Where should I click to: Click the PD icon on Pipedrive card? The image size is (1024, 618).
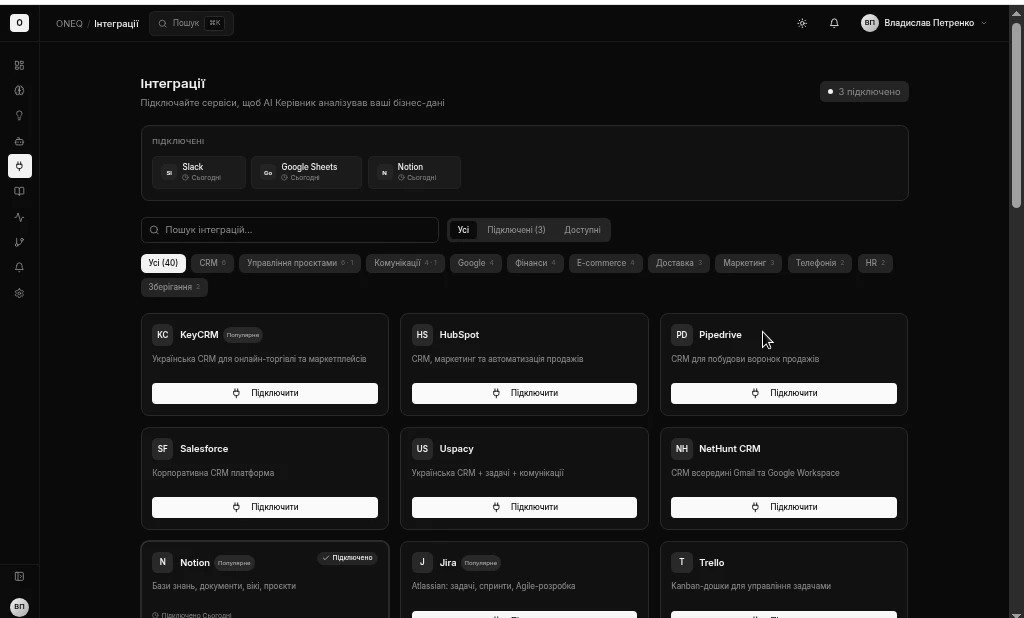click(x=682, y=334)
